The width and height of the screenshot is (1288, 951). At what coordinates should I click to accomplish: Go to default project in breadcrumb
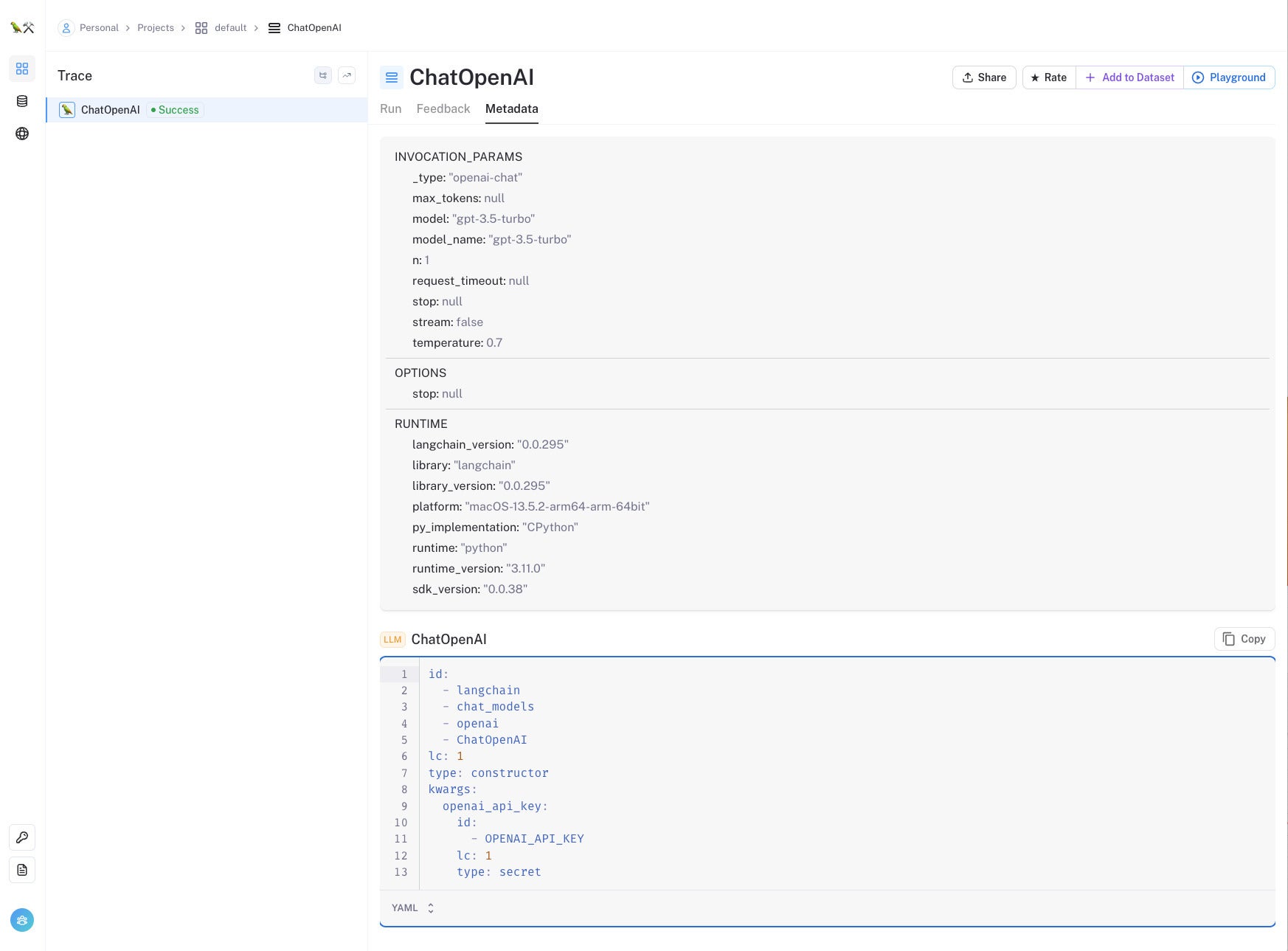pos(231,28)
